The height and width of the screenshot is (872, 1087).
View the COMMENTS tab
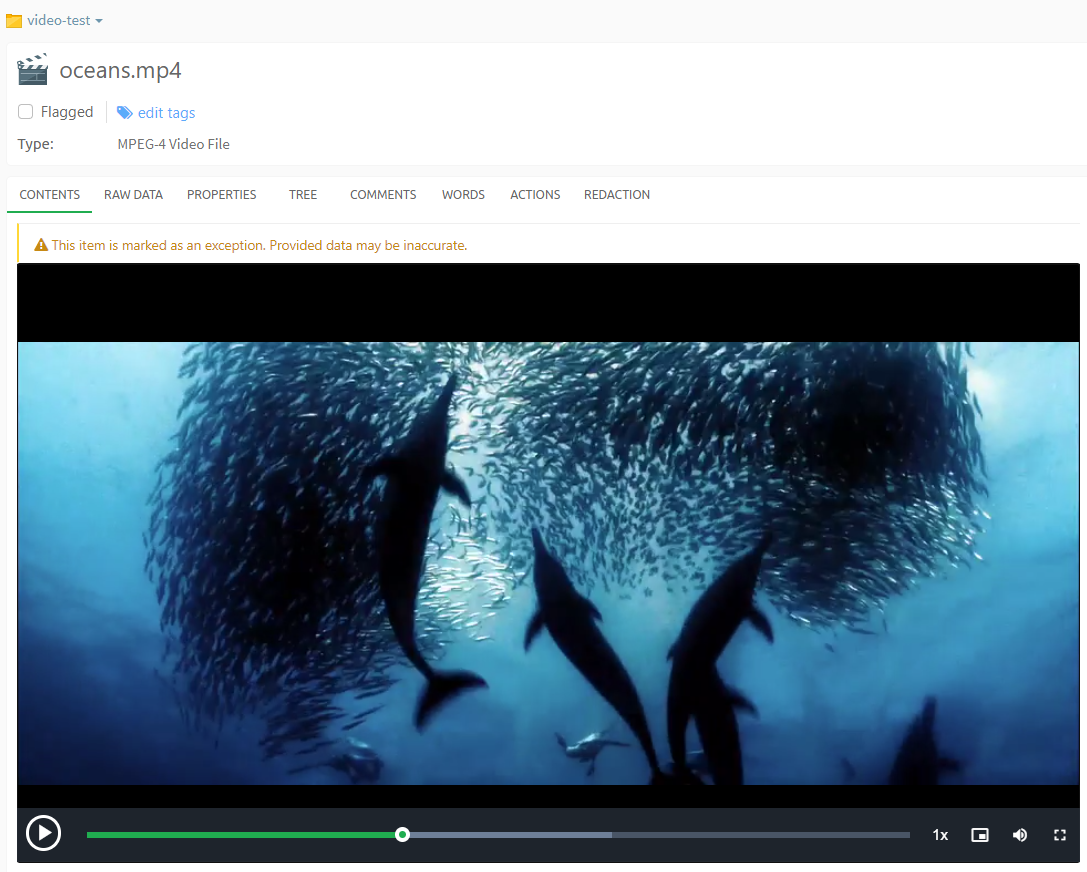(382, 195)
